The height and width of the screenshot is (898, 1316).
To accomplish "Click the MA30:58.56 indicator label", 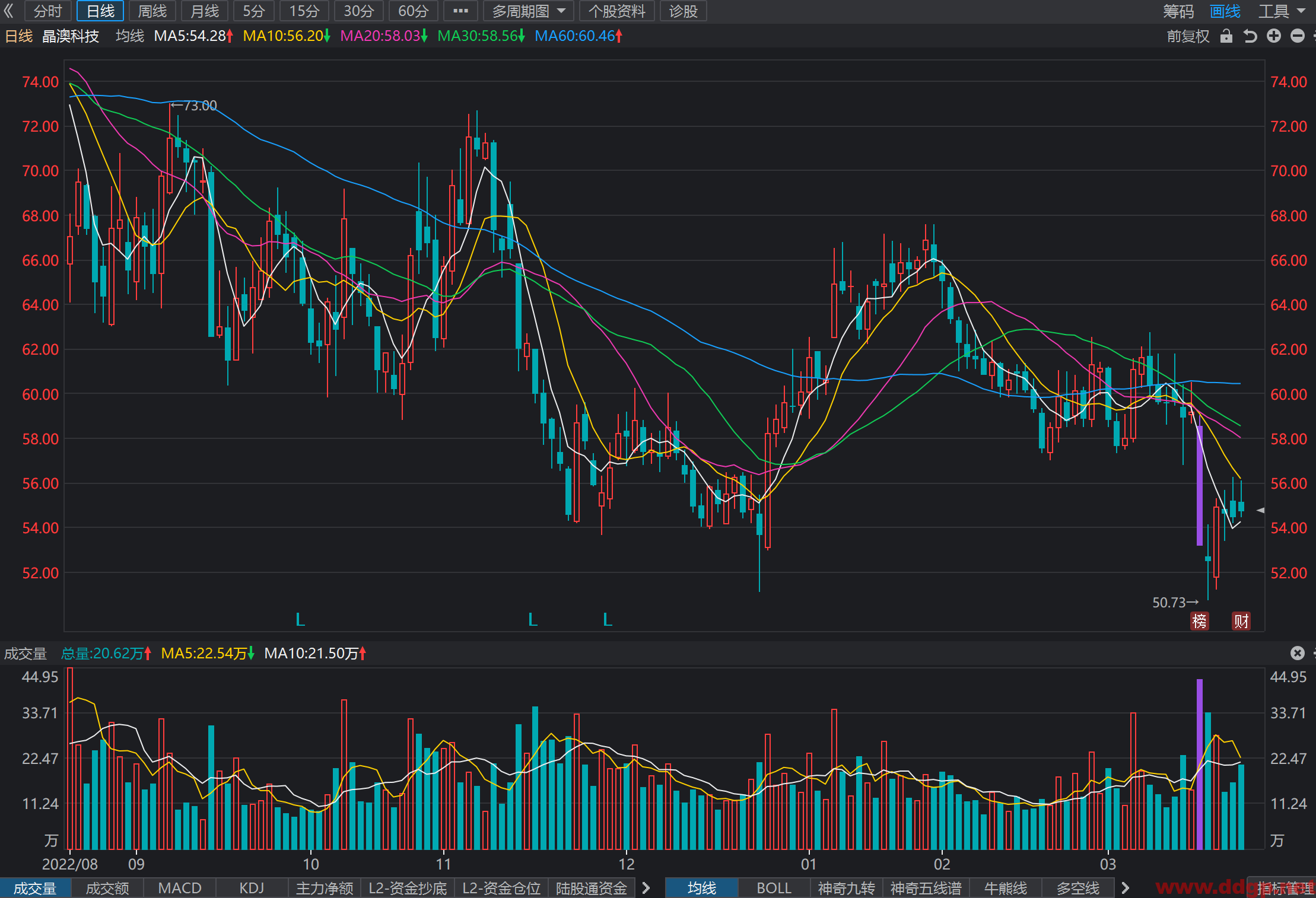I will (481, 36).
